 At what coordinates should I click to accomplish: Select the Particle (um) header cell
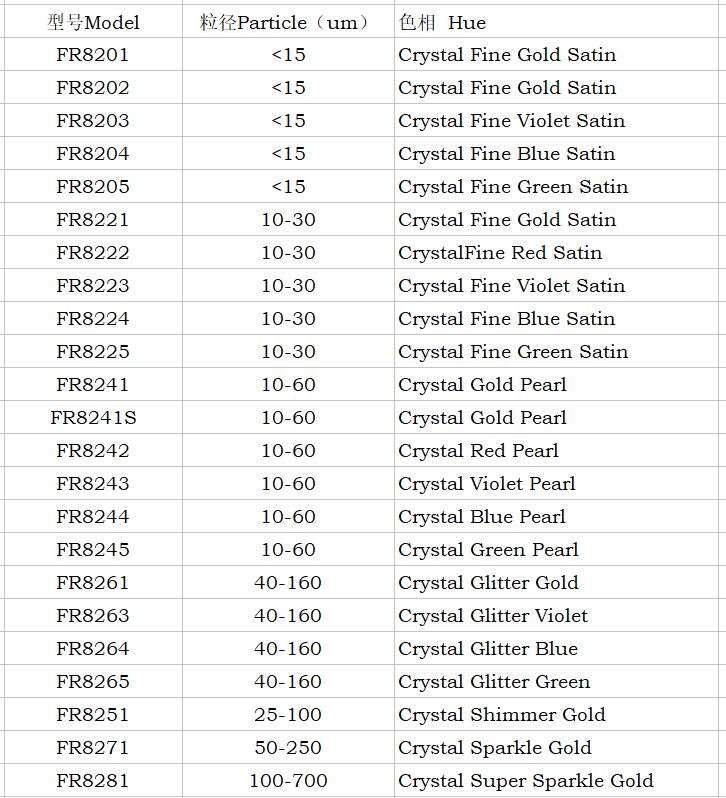click(x=288, y=22)
